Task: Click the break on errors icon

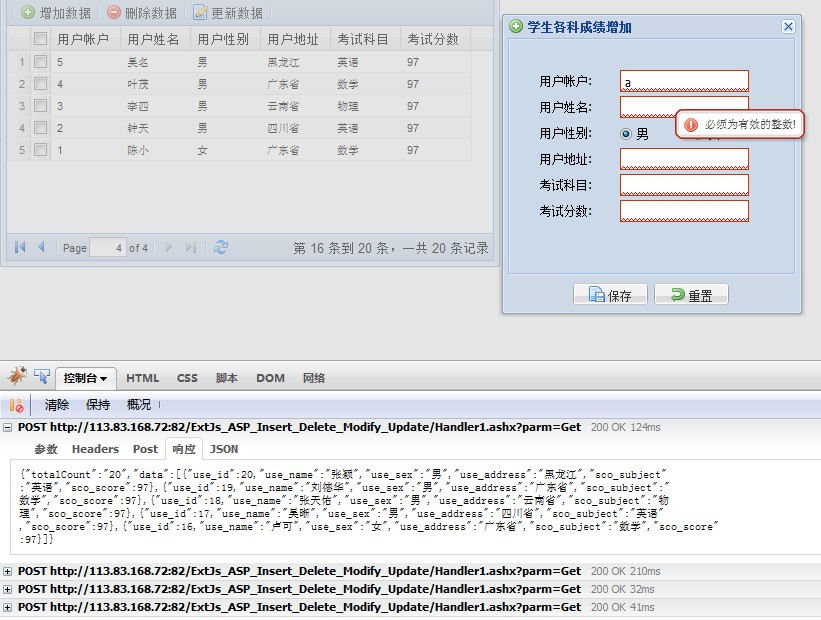Action: pyautogui.click(x=16, y=405)
